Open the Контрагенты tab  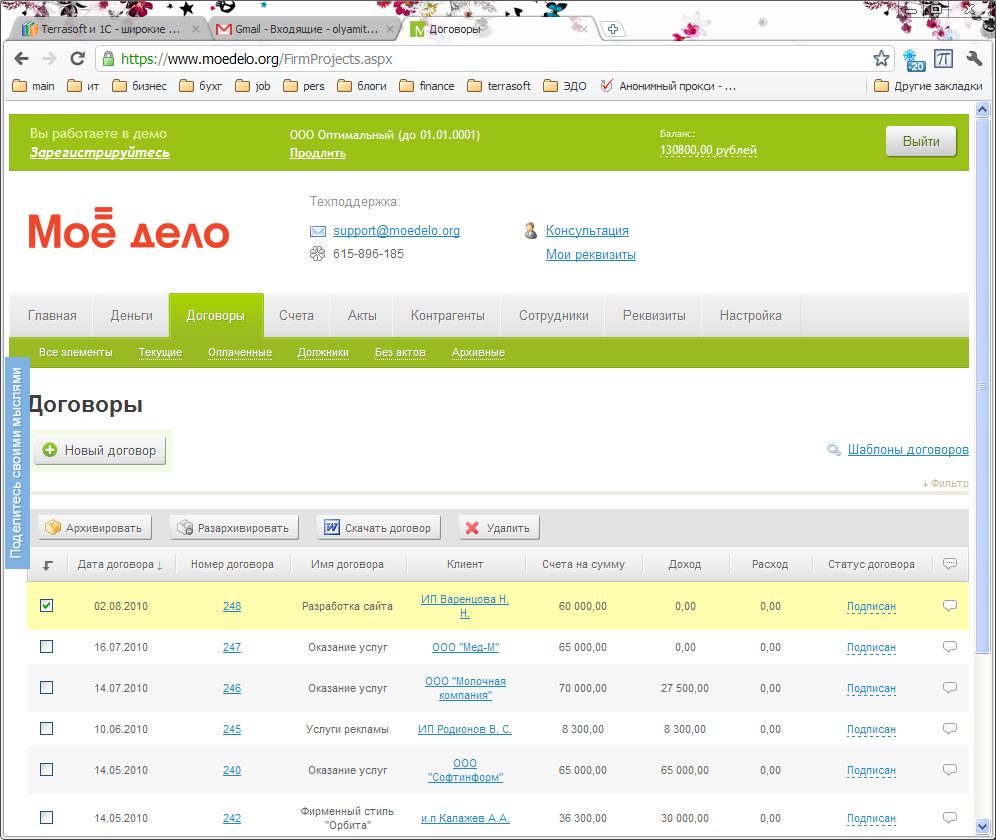click(x=447, y=316)
